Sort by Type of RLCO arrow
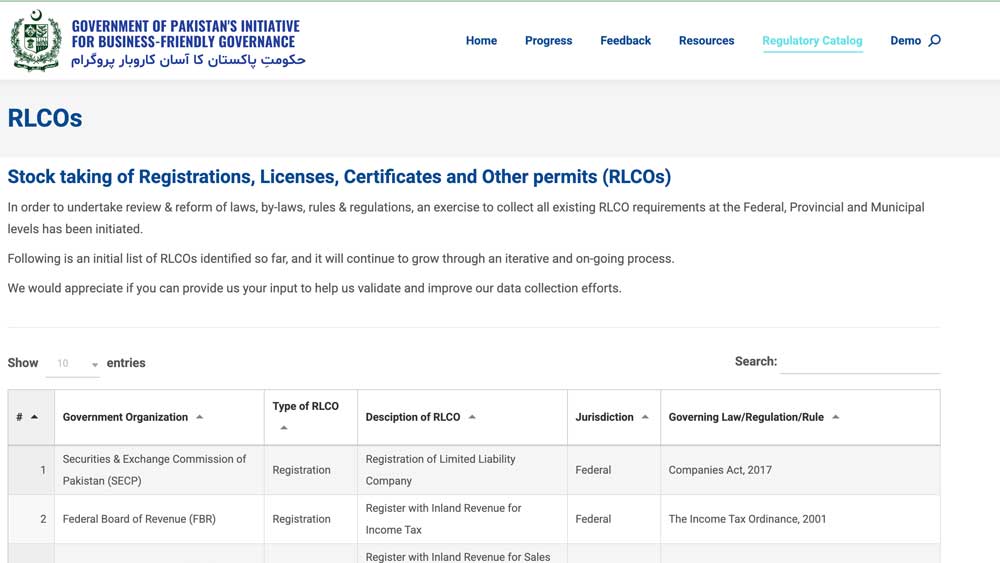 click(284, 428)
